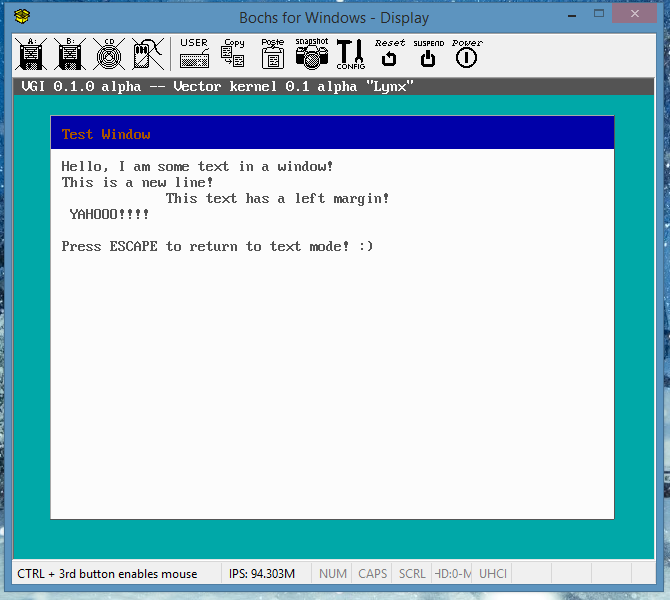This screenshot has width=670, height=600.
Task: Click the floppy B: drive icon
Action: [70, 54]
